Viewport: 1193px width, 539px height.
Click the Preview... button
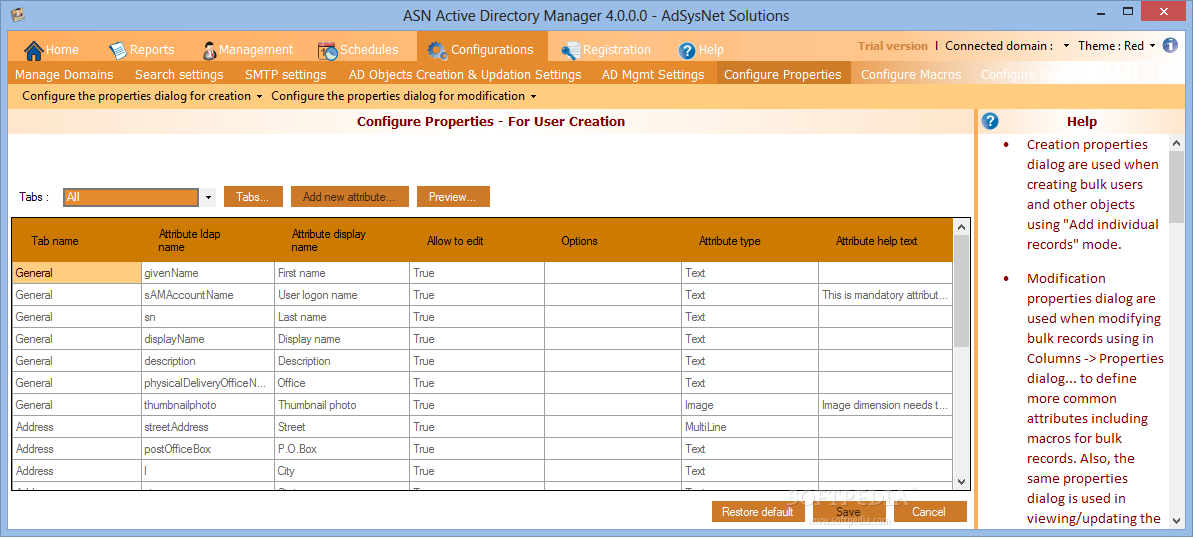[452, 197]
